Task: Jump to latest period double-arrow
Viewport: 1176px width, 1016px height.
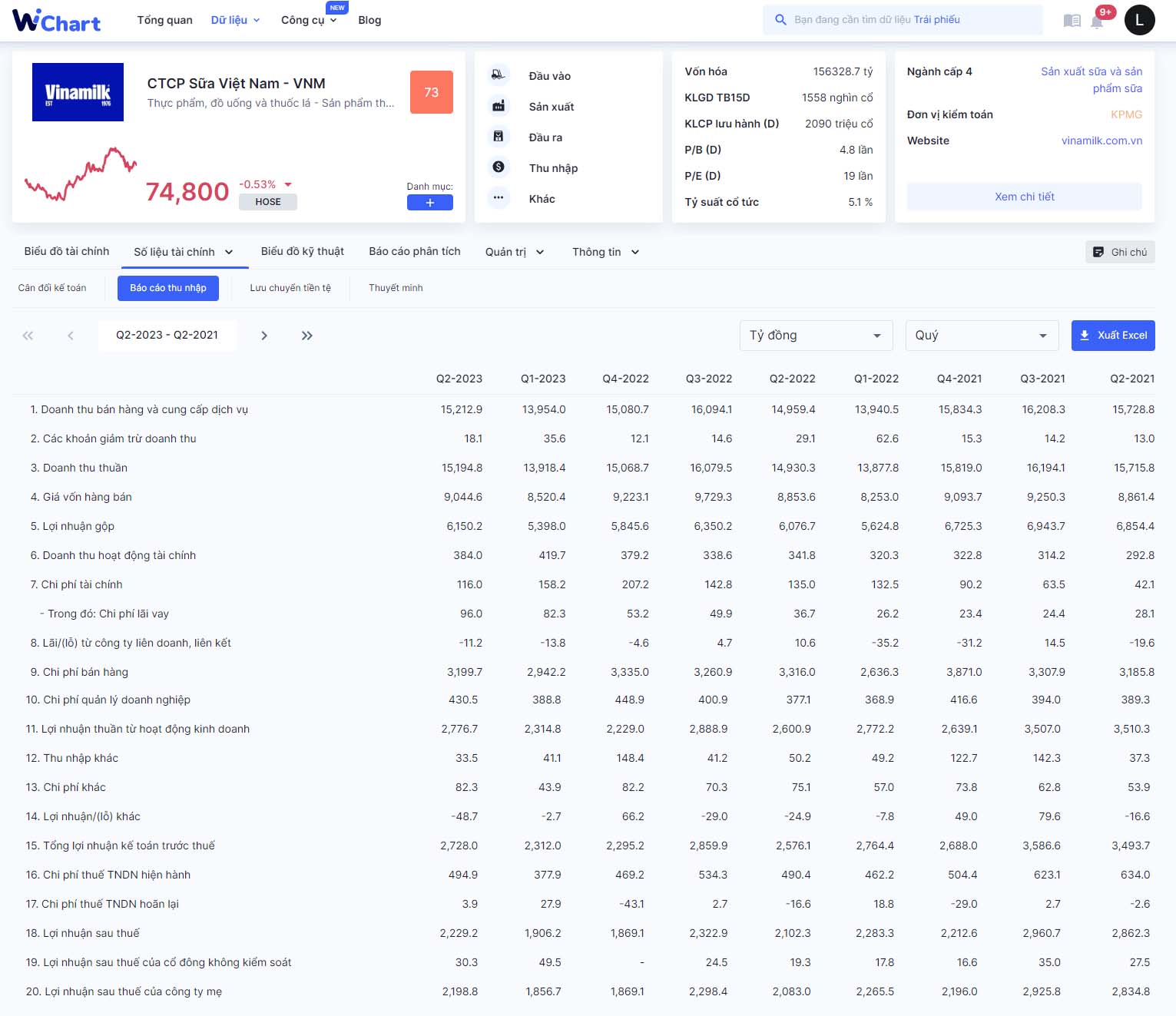Action: coord(307,336)
